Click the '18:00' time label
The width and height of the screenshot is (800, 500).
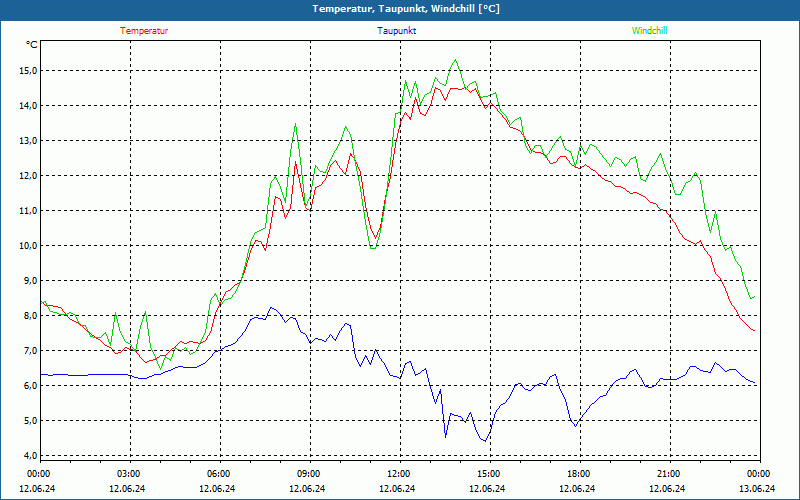578,474
